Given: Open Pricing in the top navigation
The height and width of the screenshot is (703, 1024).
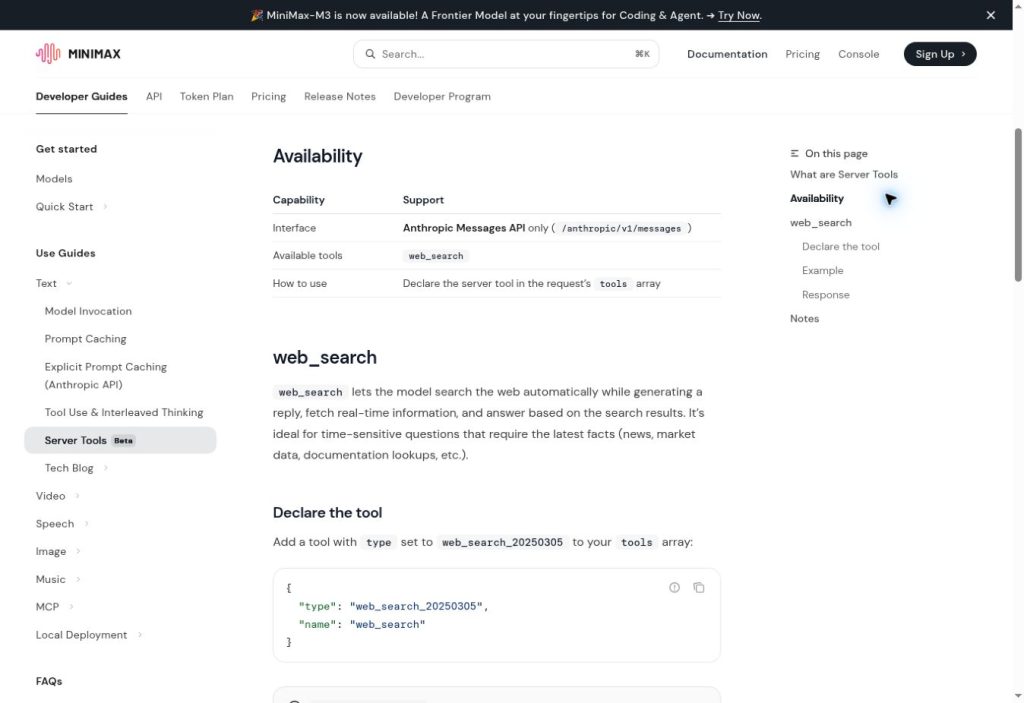Looking at the screenshot, I should coord(802,54).
